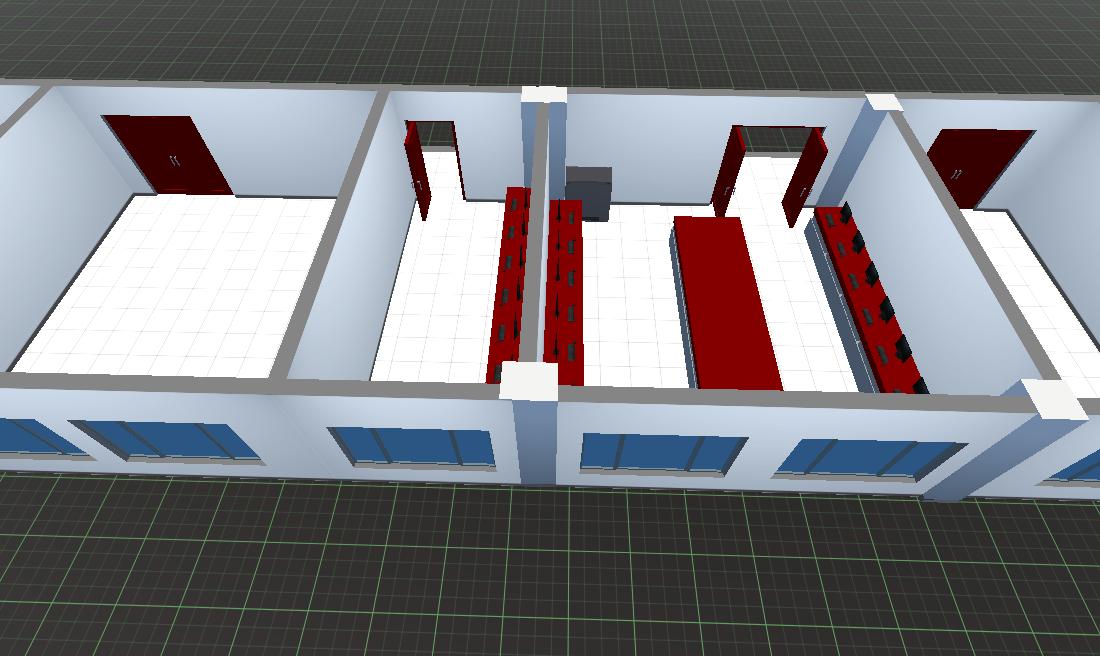The image size is (1100, 656).
Task: Click left leaf of center room's open door
Action: click(x=728, y=170)
